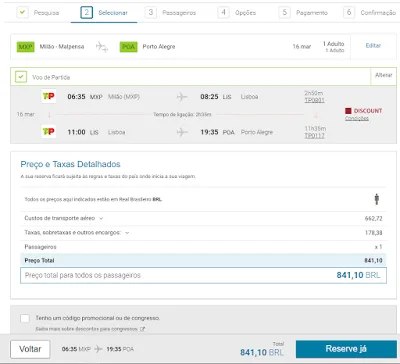The width and height of the screenshot is (400, 364).
Task: Click the TAP logo beside the 06:35 flight
Action: click(48, 96)
